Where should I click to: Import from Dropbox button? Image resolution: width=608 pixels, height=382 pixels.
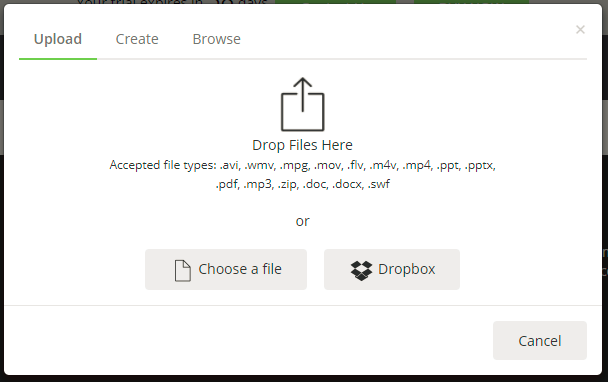392,269
